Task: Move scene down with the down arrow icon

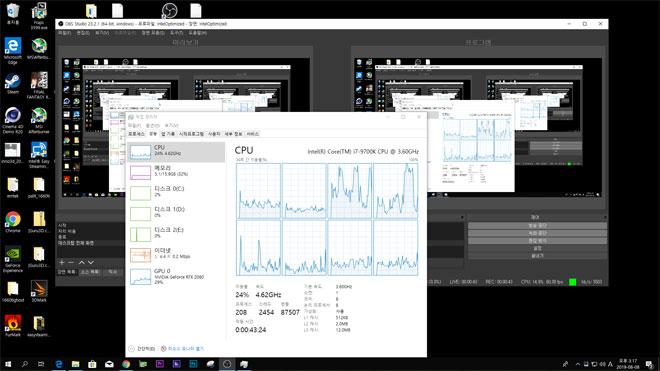Action: click(x=90, y=262)
